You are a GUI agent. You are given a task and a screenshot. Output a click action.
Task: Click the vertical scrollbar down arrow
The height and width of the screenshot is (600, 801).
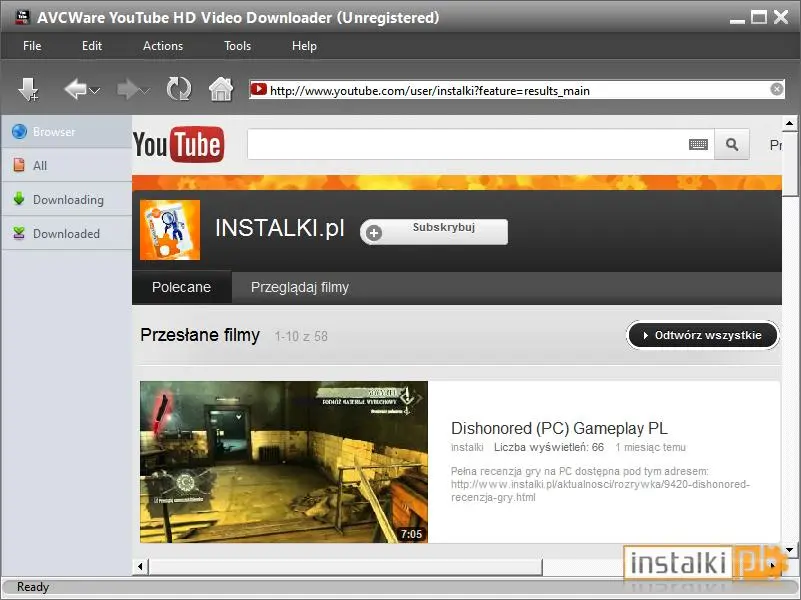pos(789,550)
